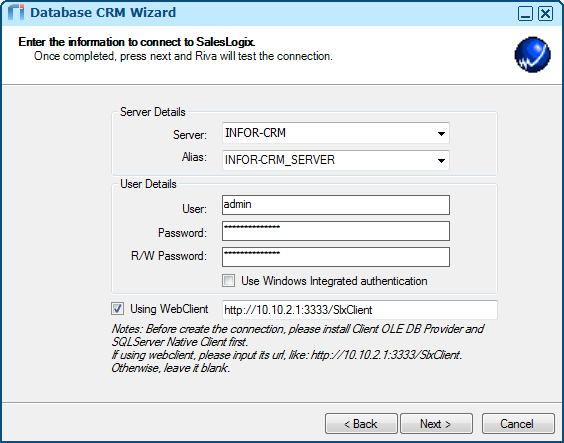564x443 pixels.
Task: Click the Riva app icon in title bar
Action: point(15,13)
